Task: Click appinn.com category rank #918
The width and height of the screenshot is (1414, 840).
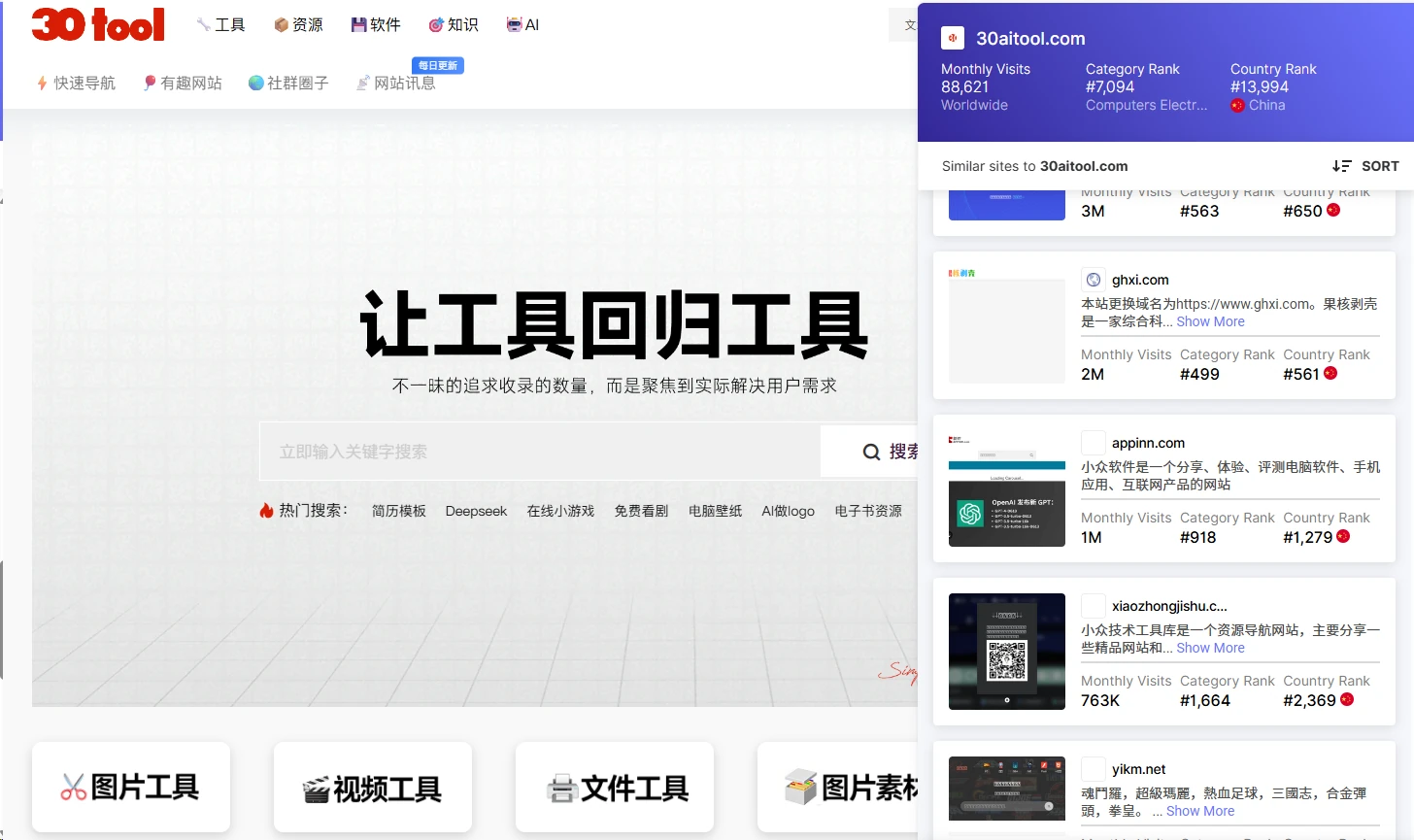Action: tap(1197, 537)
